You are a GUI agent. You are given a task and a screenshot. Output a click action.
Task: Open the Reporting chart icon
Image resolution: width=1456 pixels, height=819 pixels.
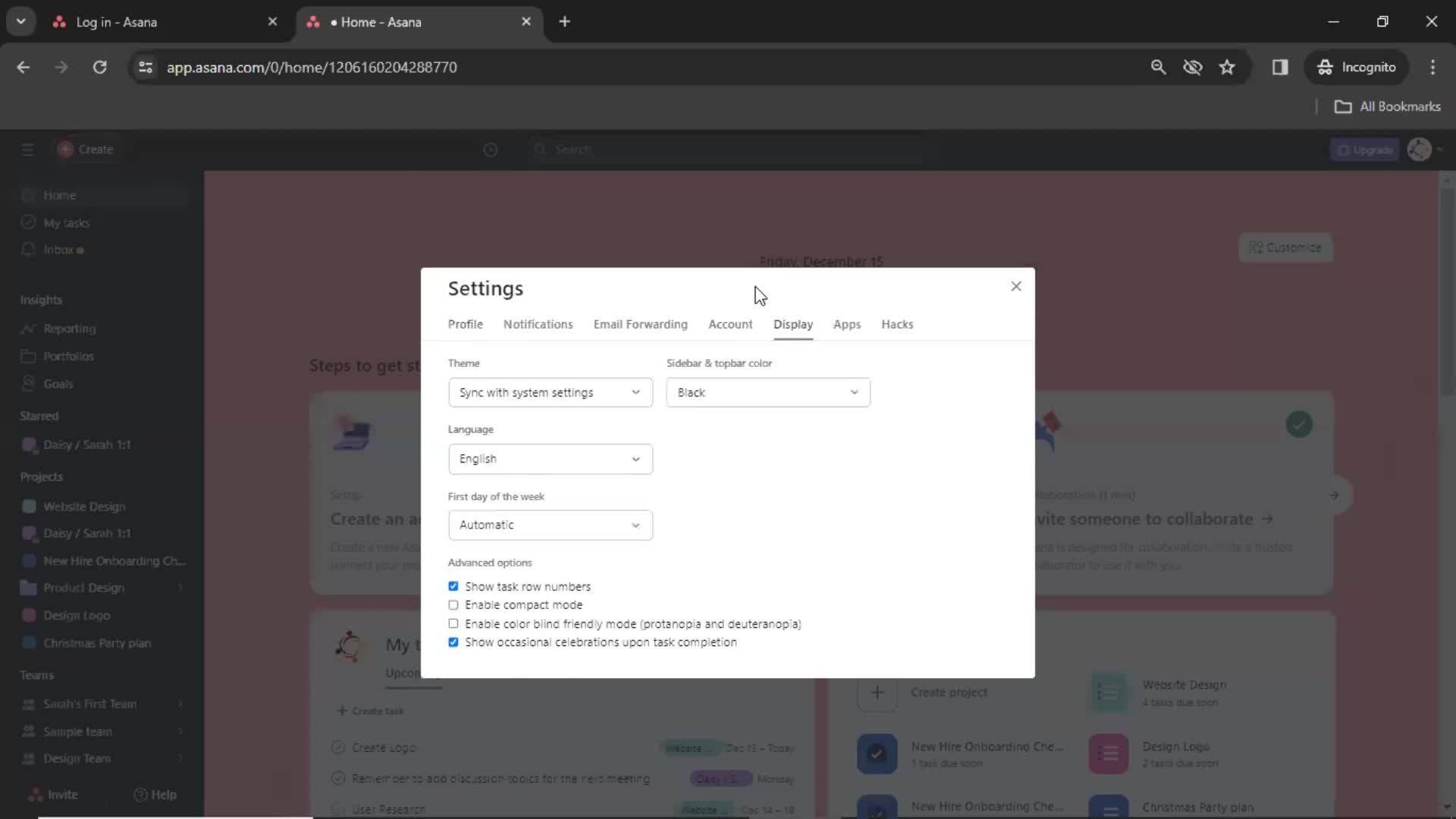click(28, 328)
